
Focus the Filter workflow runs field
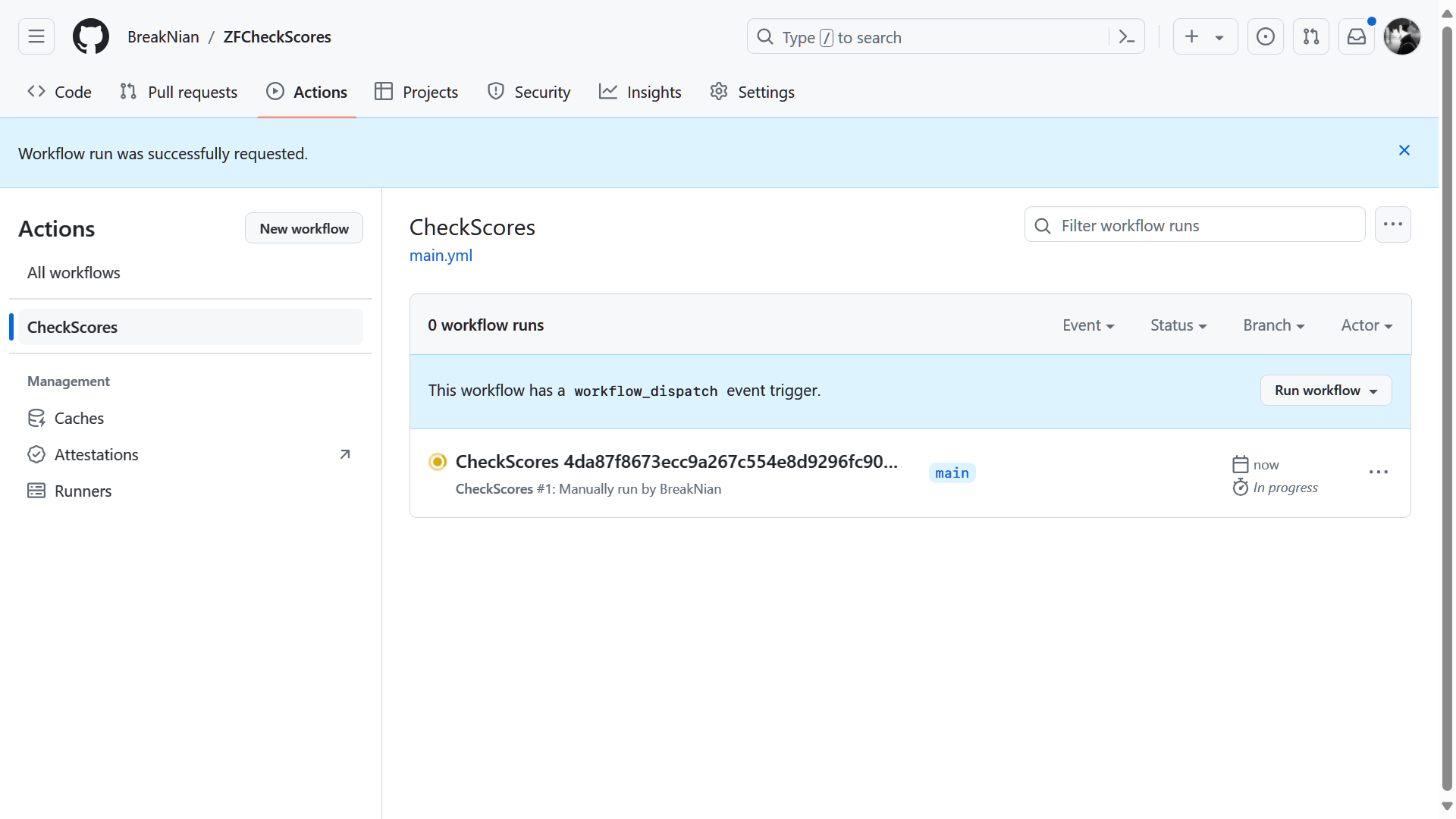(x=1195, y=225)
